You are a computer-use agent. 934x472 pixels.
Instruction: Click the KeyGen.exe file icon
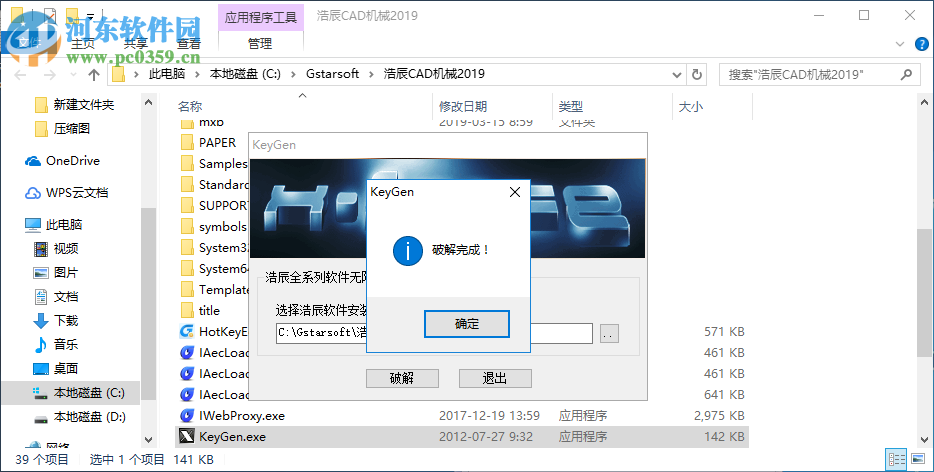click(x=187, y=437)
